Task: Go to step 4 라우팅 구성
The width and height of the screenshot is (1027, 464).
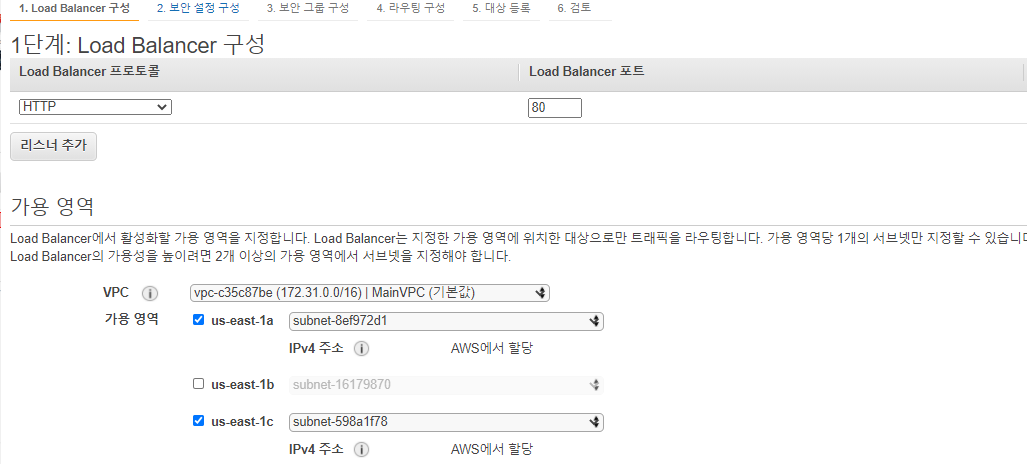Action: pyautogui.click(x=411, y=9)
